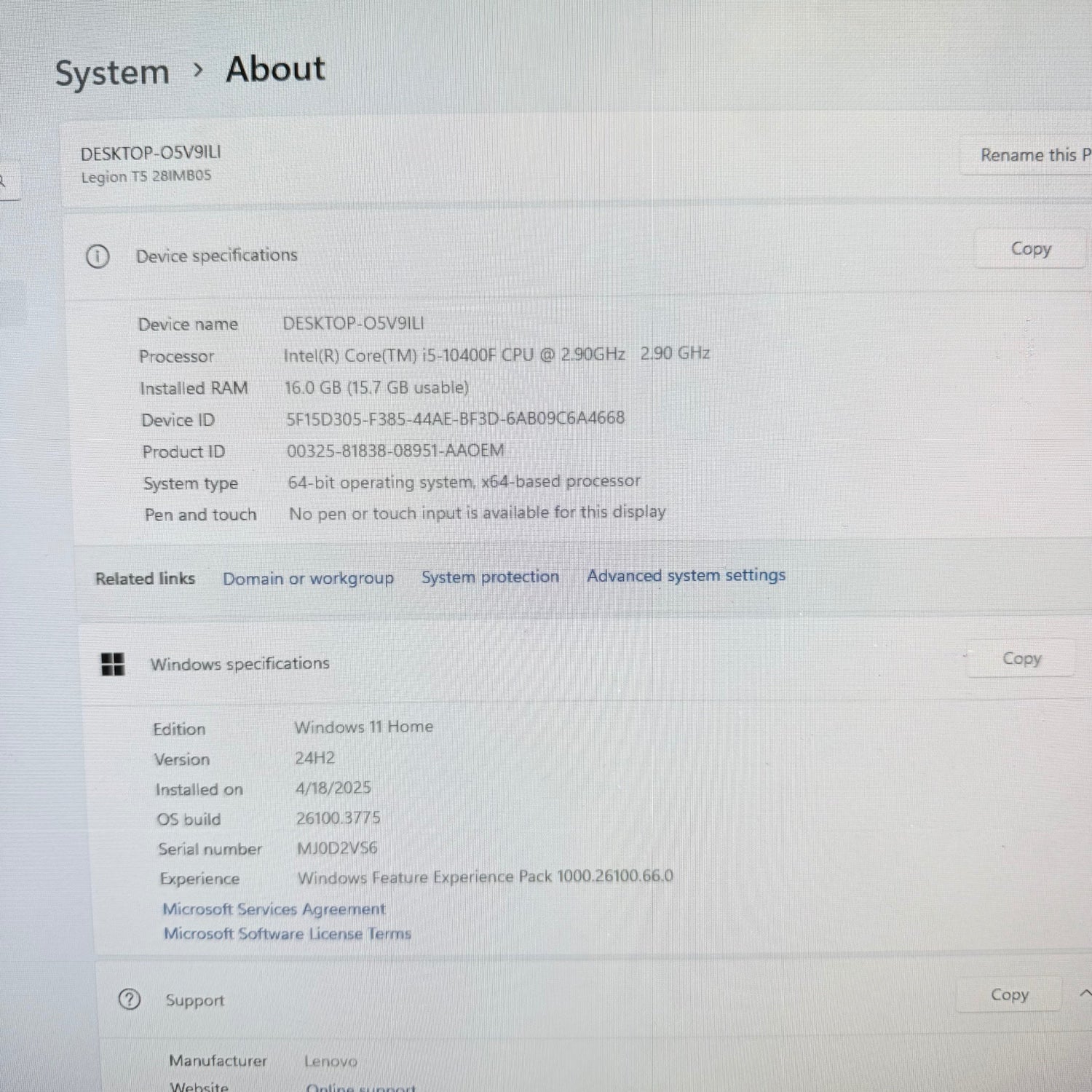Select the Edition value Windows 11 Home

click(363, 727)
